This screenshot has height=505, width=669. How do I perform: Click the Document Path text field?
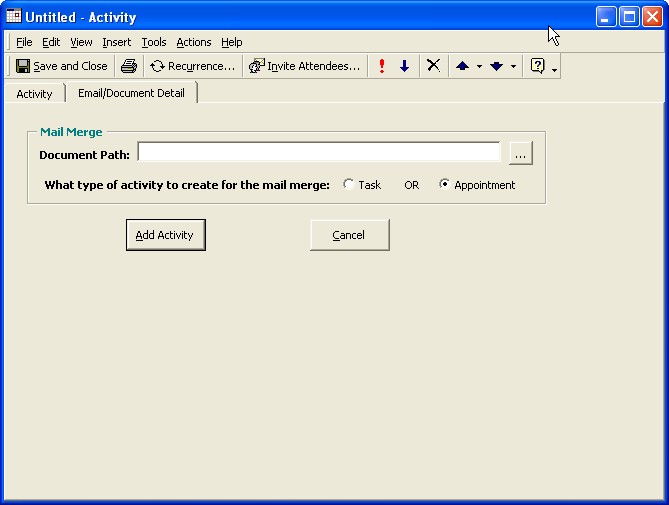pos(319,153)
